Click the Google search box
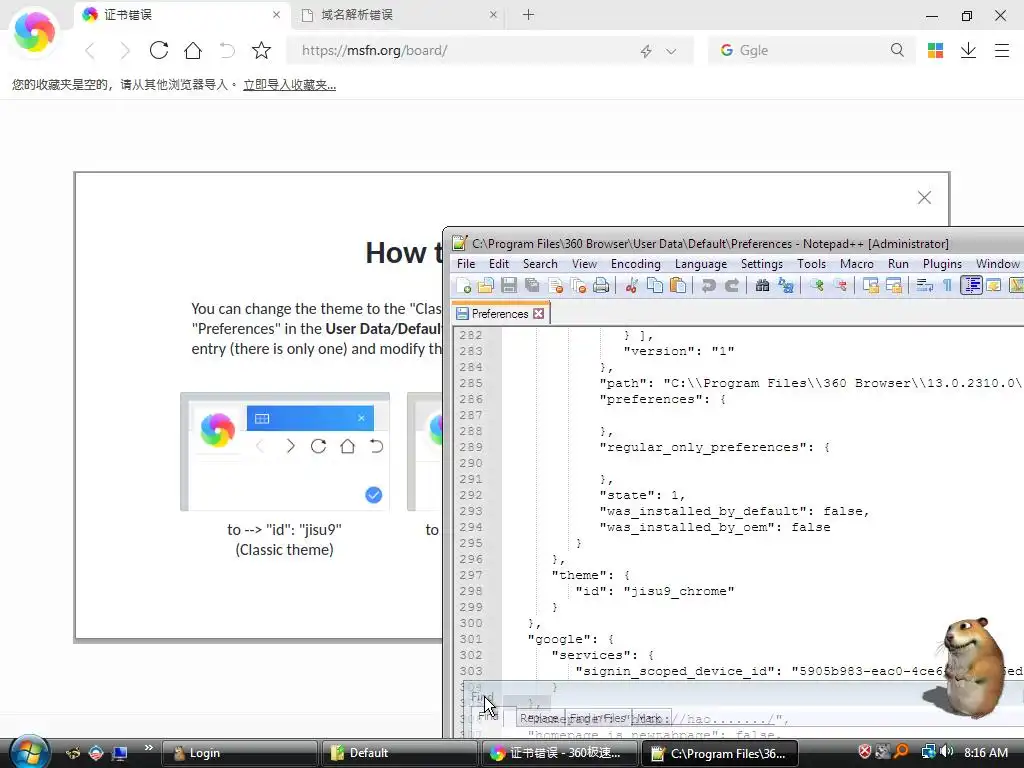The width and height of the screenshot is (1024, 768). coord(810,50)
